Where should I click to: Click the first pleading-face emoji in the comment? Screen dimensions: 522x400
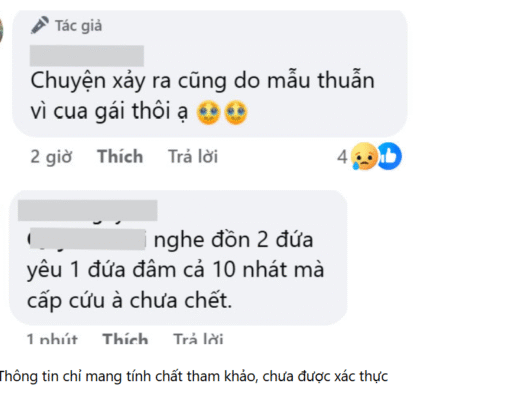point(208,112)
